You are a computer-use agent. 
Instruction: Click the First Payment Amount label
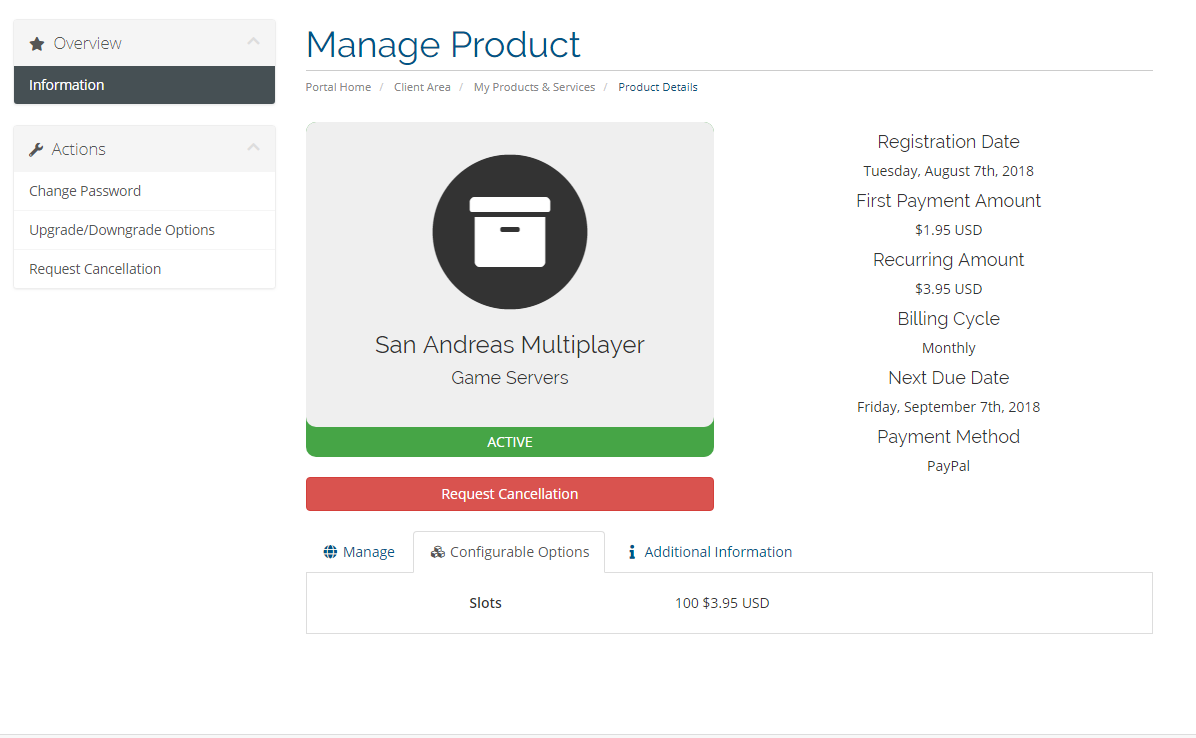coord(948,201)
